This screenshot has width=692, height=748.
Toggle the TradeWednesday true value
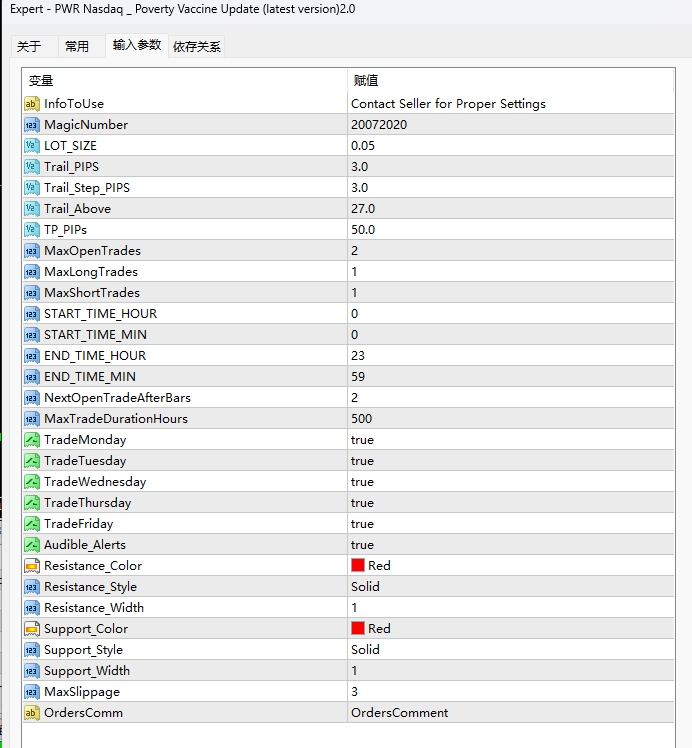point(362,482)
